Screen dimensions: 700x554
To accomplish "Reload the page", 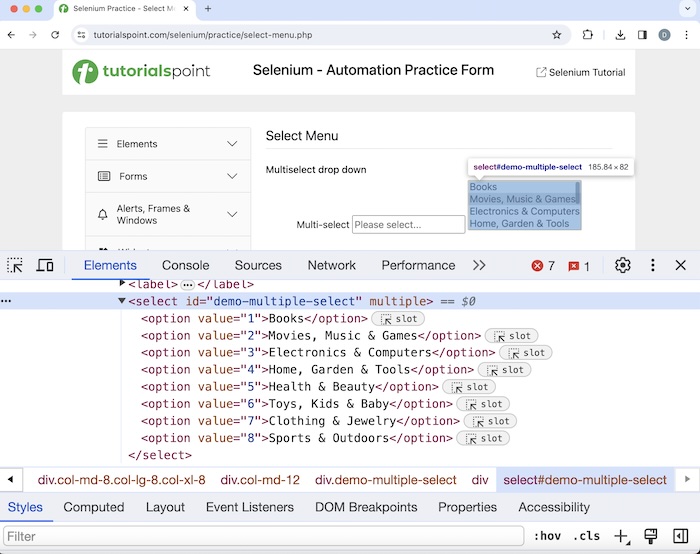I will tap(55, 34).
